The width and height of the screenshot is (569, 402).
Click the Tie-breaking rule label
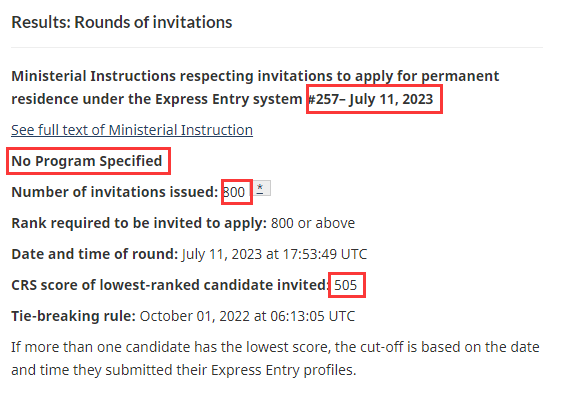(x=73, y=316)
